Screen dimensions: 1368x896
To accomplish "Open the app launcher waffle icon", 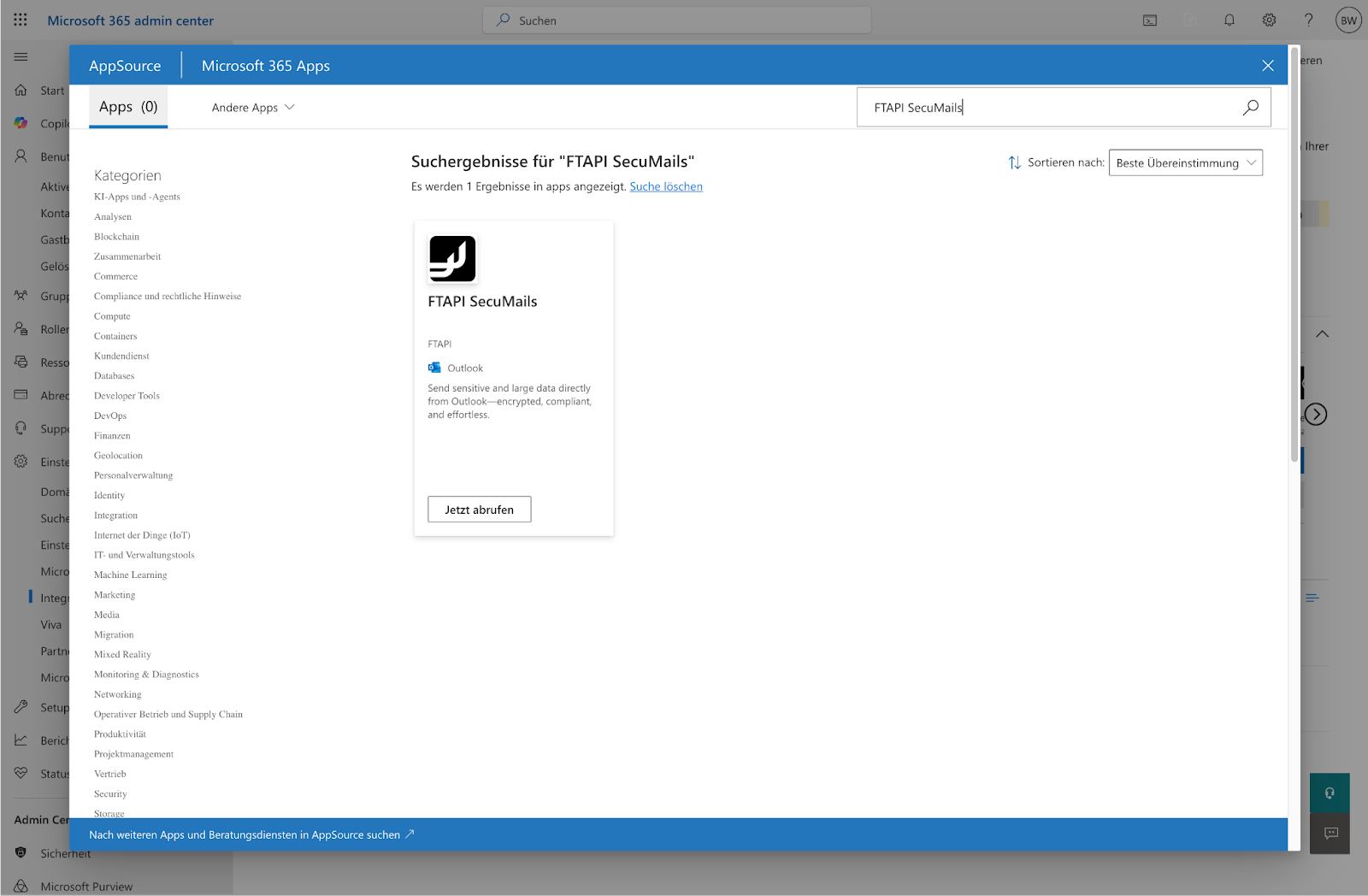I will (21, 20).
